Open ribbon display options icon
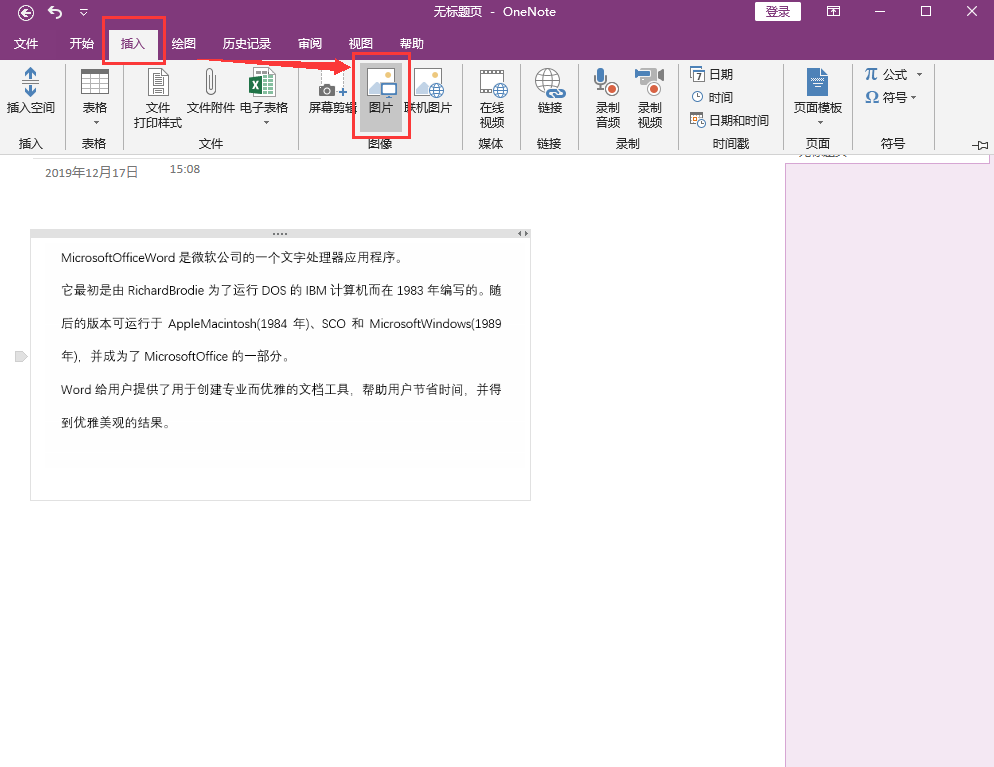This screenshot has width=994, height=767. point(833,11)
